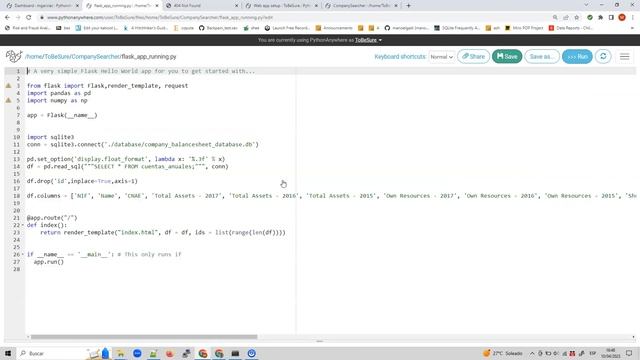
Task: Open the SQLite Frequently Asked bookmark
Action: 457,28
